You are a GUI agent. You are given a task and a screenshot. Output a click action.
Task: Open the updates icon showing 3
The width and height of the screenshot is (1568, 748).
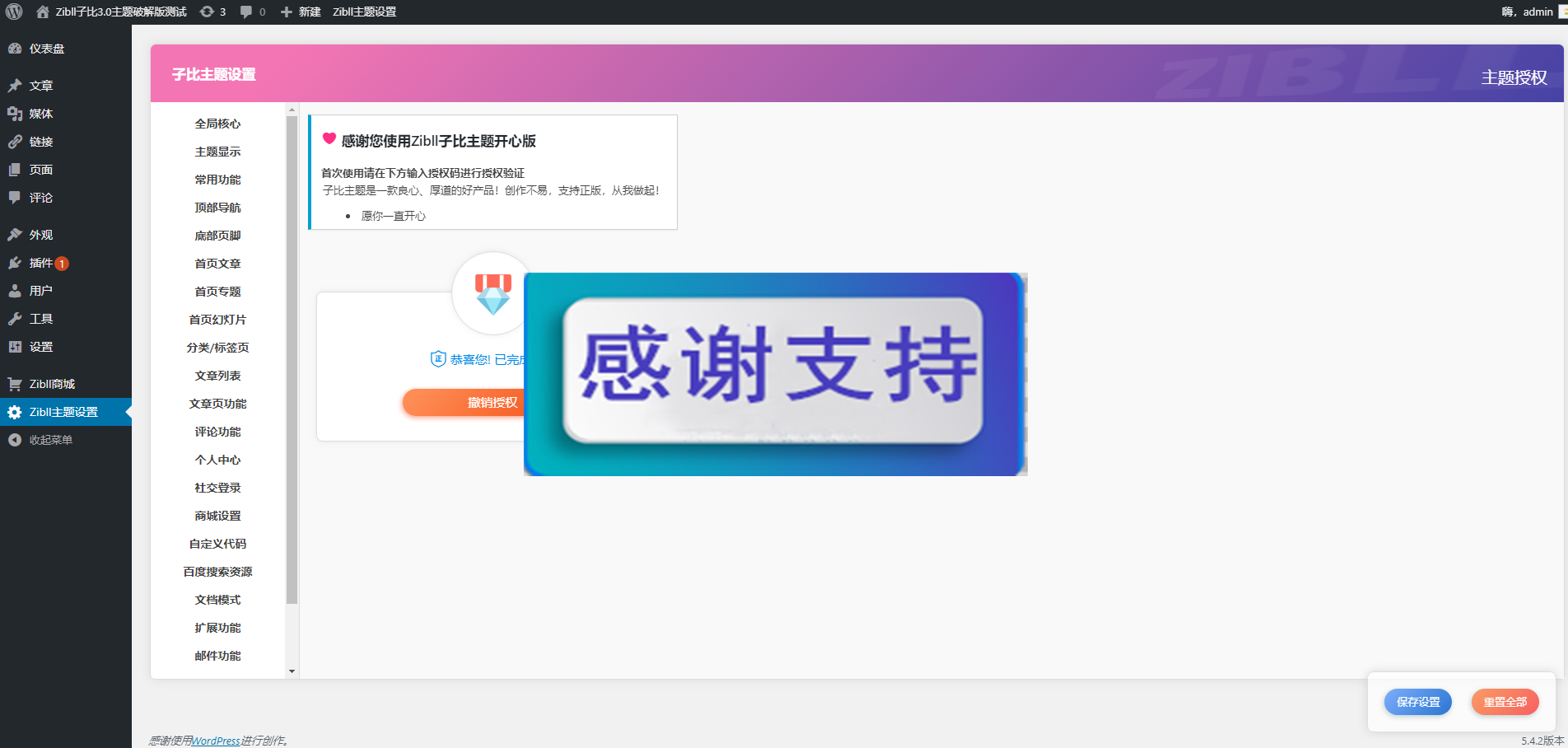coord(207,12)
